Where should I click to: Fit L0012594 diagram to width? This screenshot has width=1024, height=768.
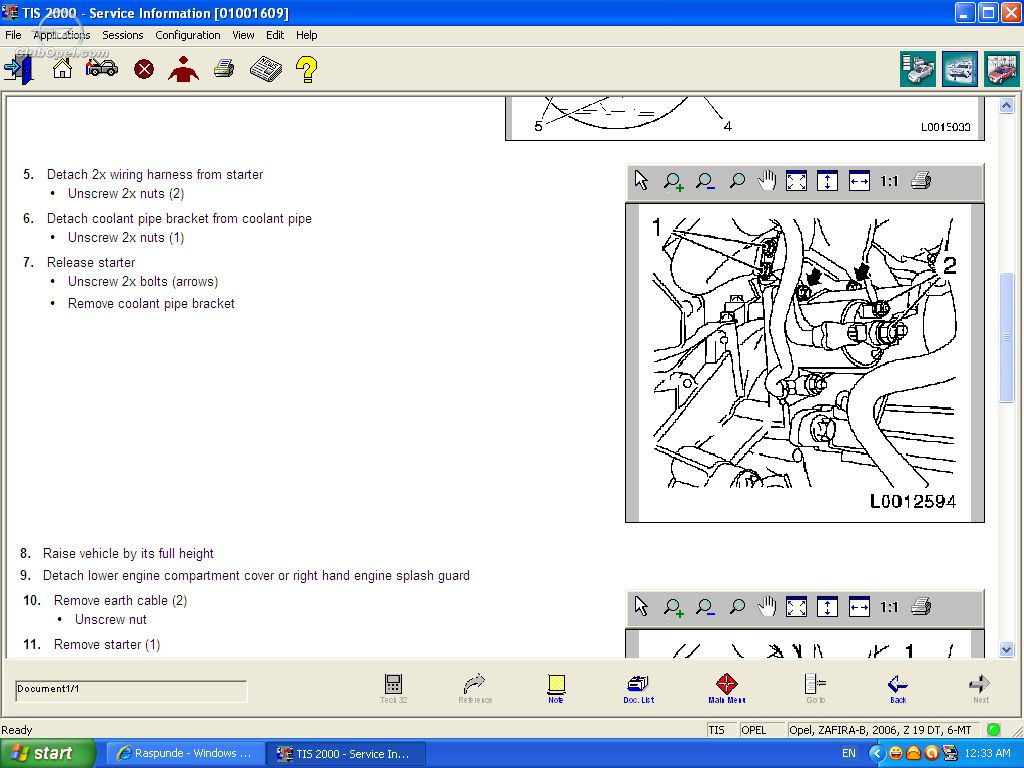[859, 181]
